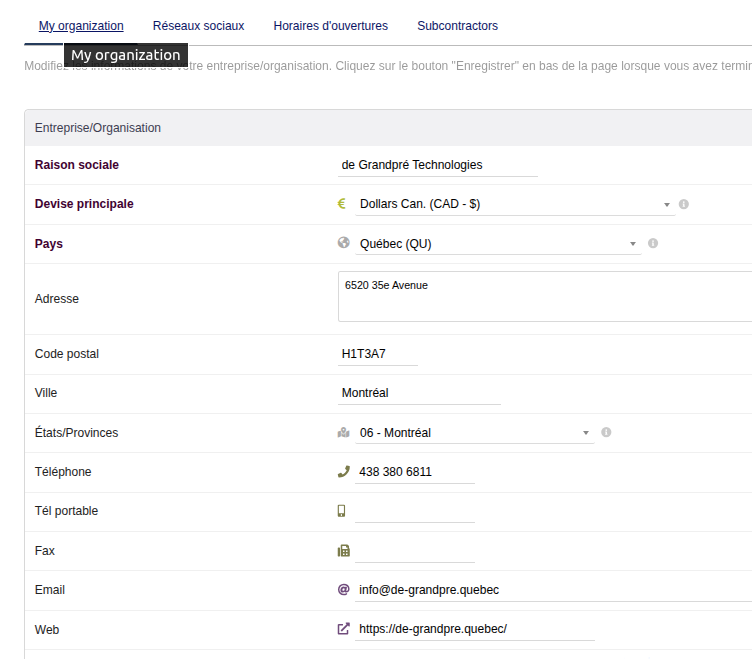Click info icon next to province dropdown
Screen dimensions: 752x659
606,433
